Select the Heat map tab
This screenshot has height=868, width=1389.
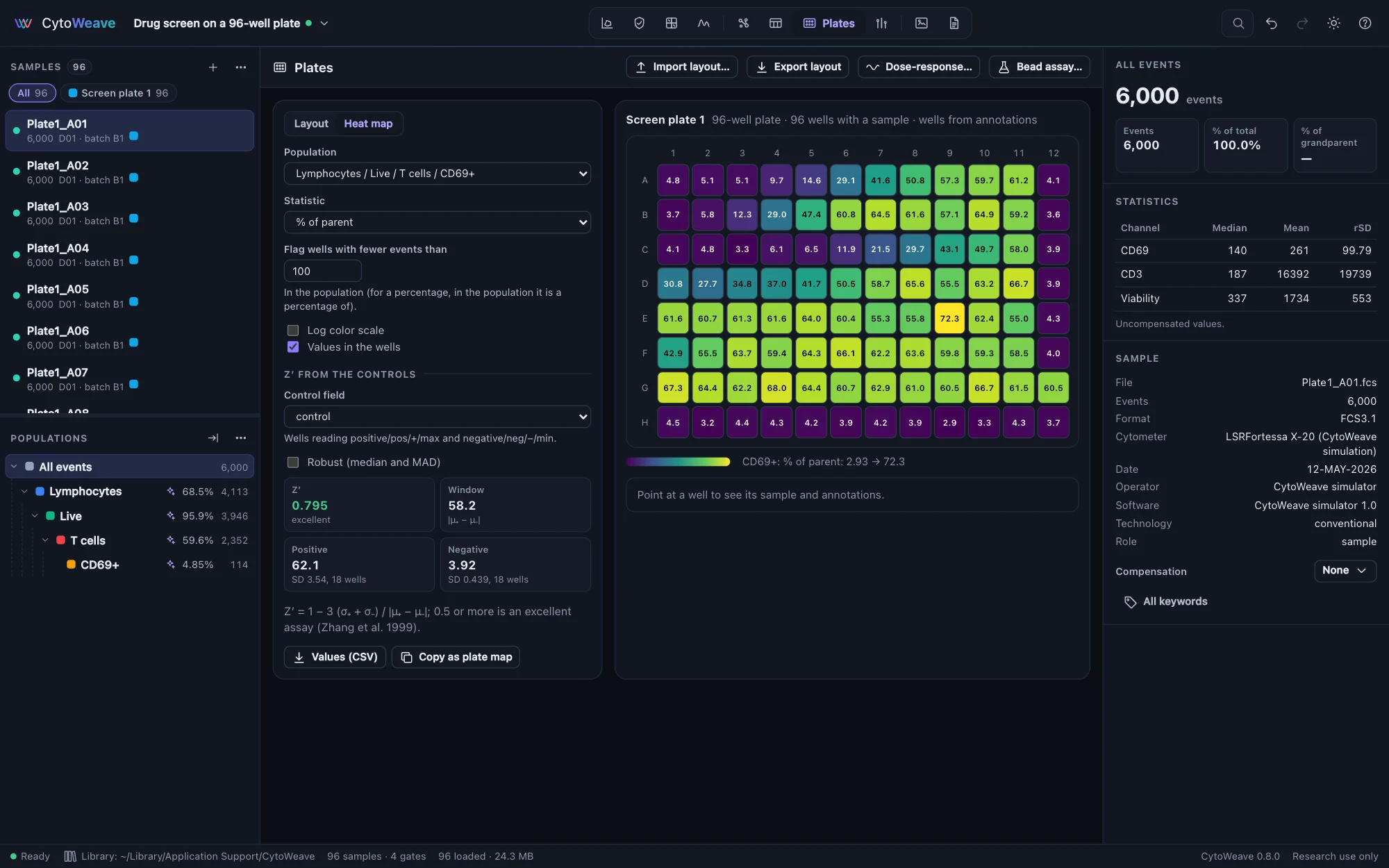click(368, 124)
